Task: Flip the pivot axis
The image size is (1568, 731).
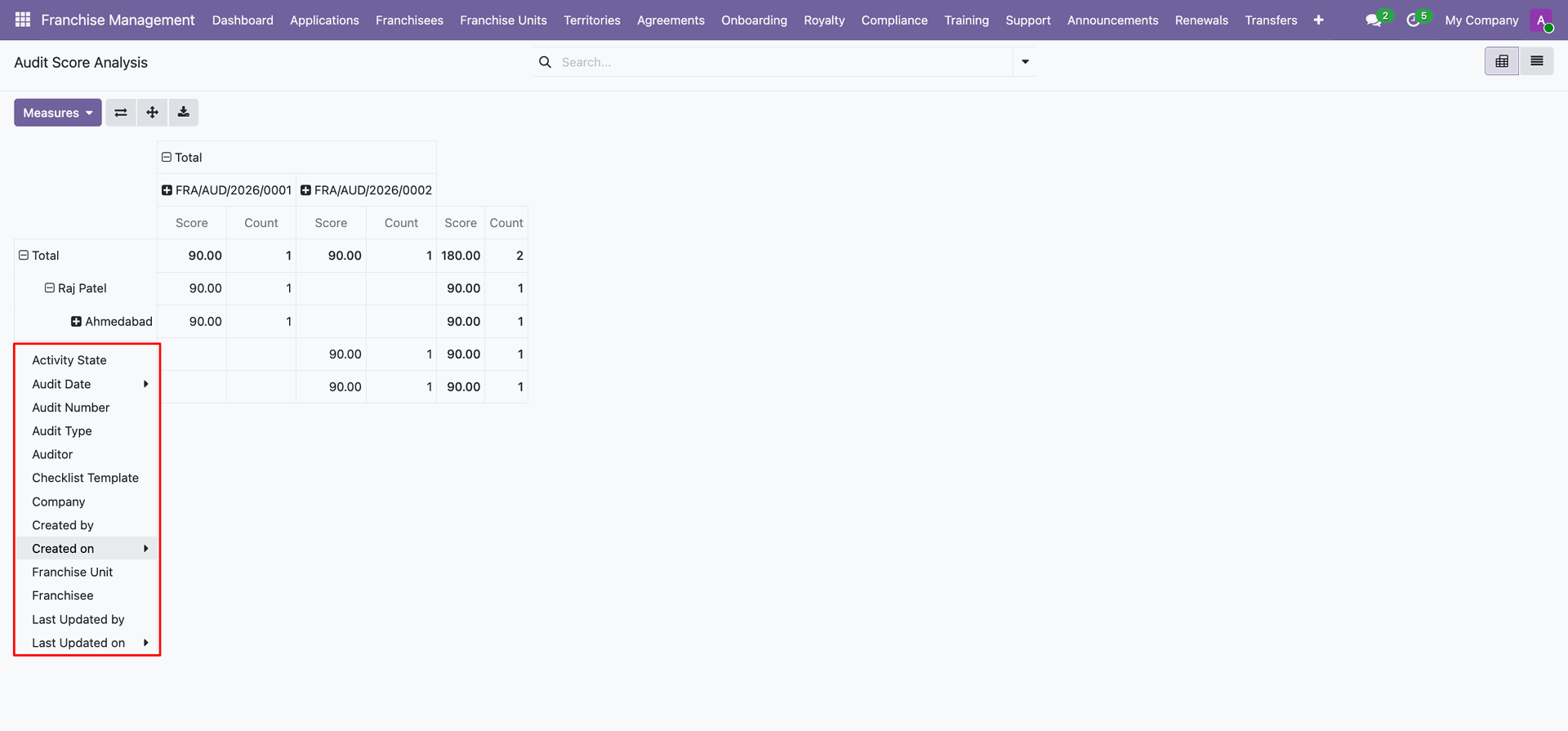Action: [121, 113]
